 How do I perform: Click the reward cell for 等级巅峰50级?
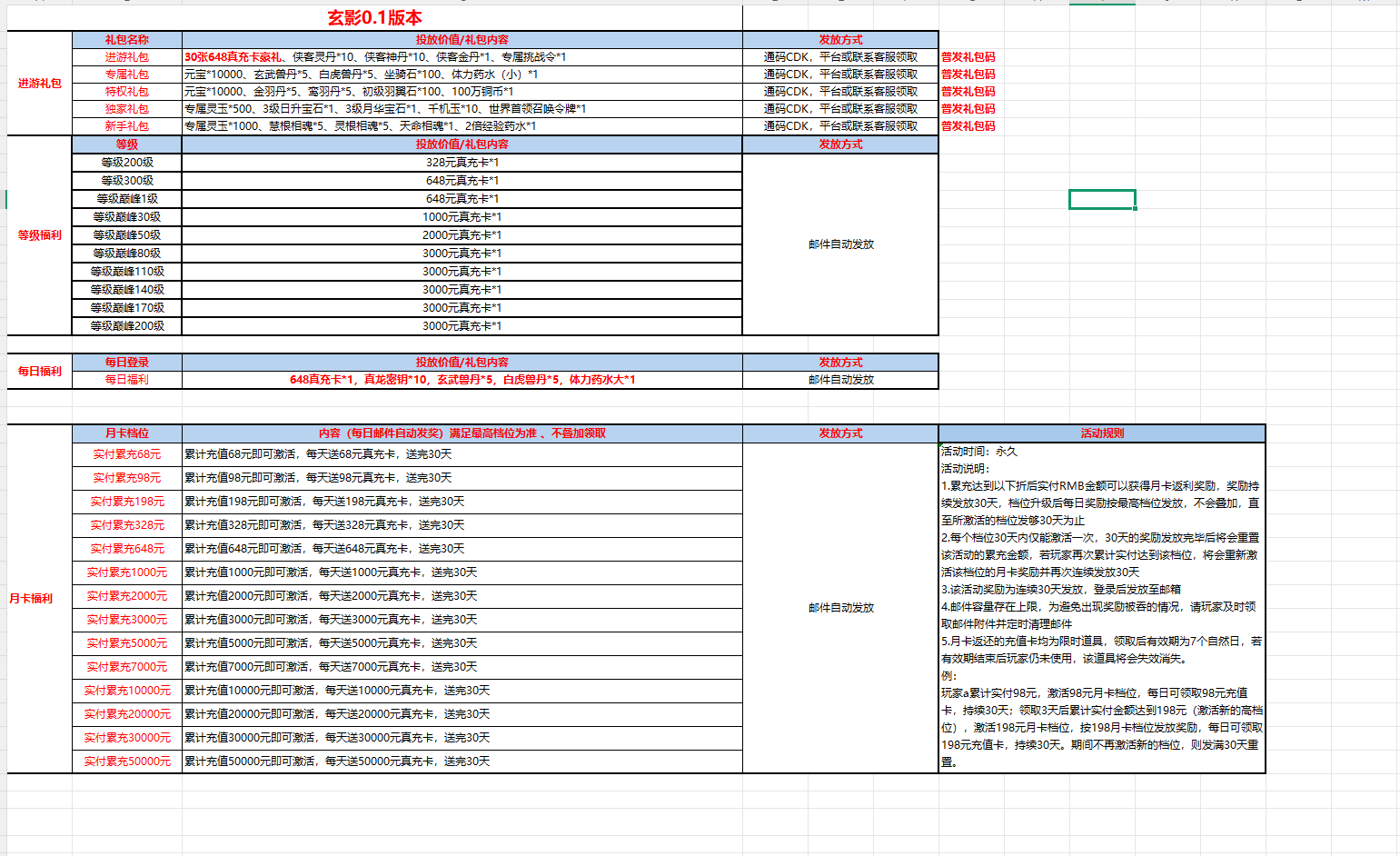(x=462, y=235)
